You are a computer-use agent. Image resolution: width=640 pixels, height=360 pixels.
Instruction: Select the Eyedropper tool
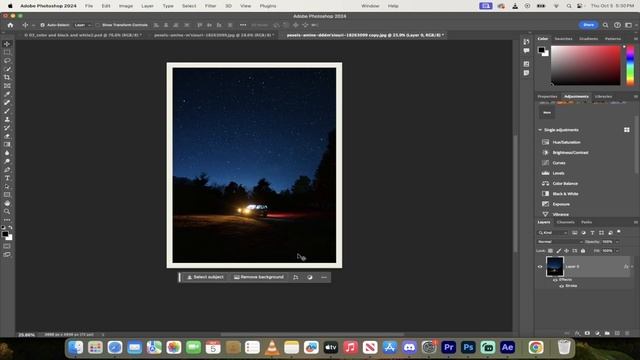tap(7, 94)
